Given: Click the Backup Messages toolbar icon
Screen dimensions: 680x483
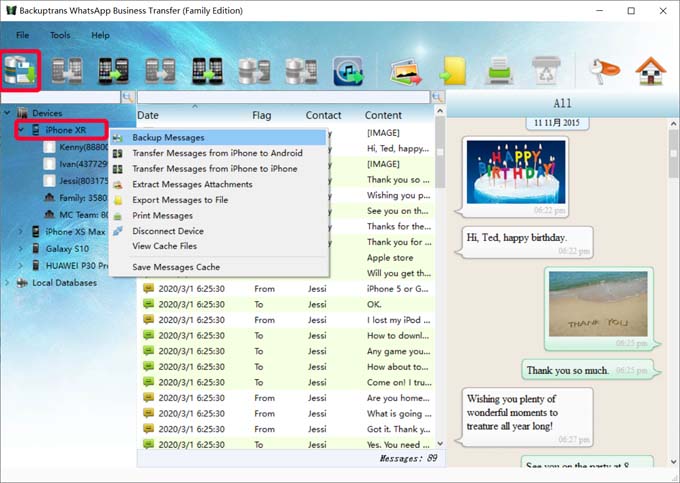Looking at the screenshot, I should (20, 71).
